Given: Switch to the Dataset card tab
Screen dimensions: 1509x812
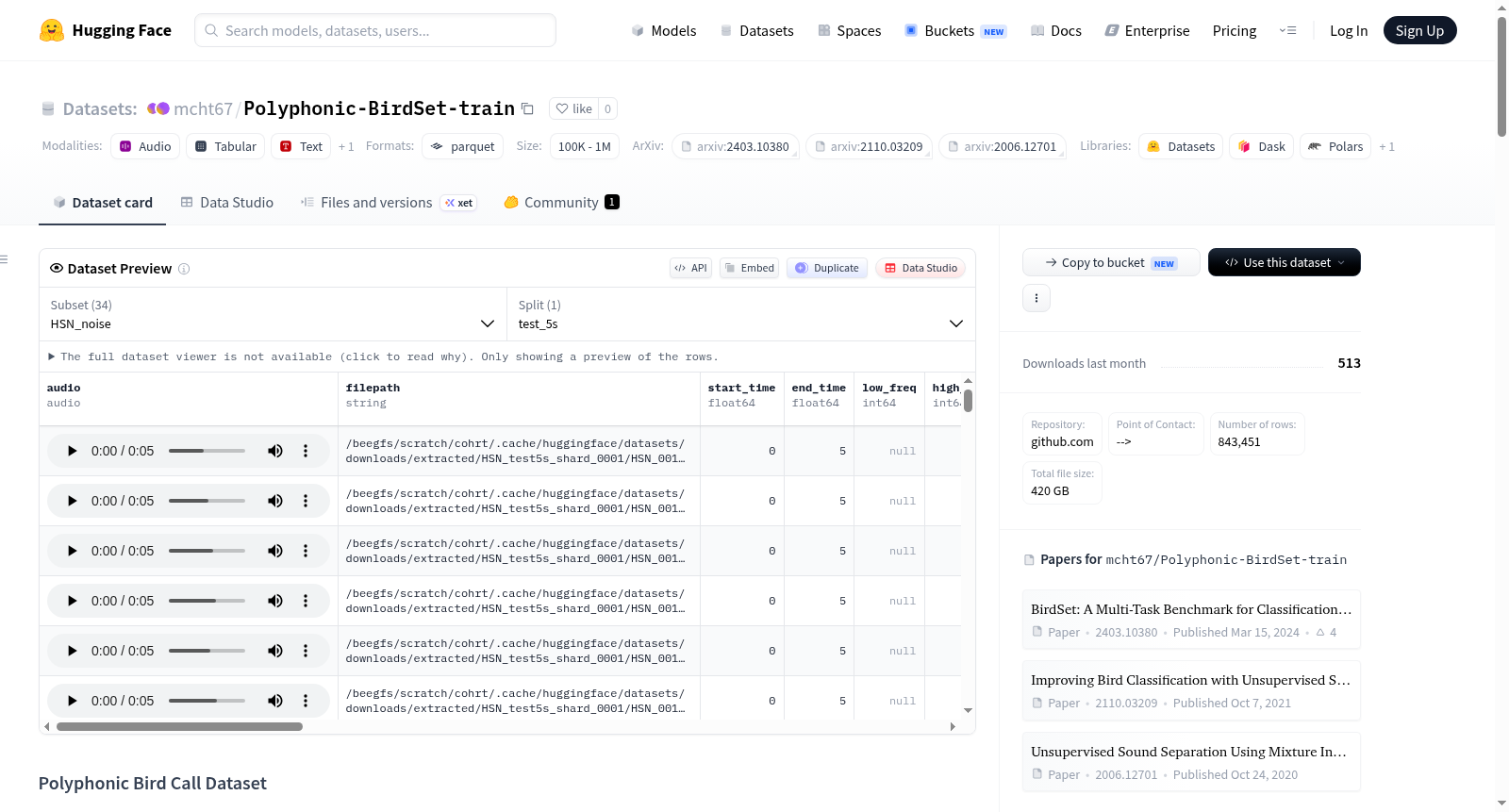Looking at the screenshot, I should tap(103, 203).
